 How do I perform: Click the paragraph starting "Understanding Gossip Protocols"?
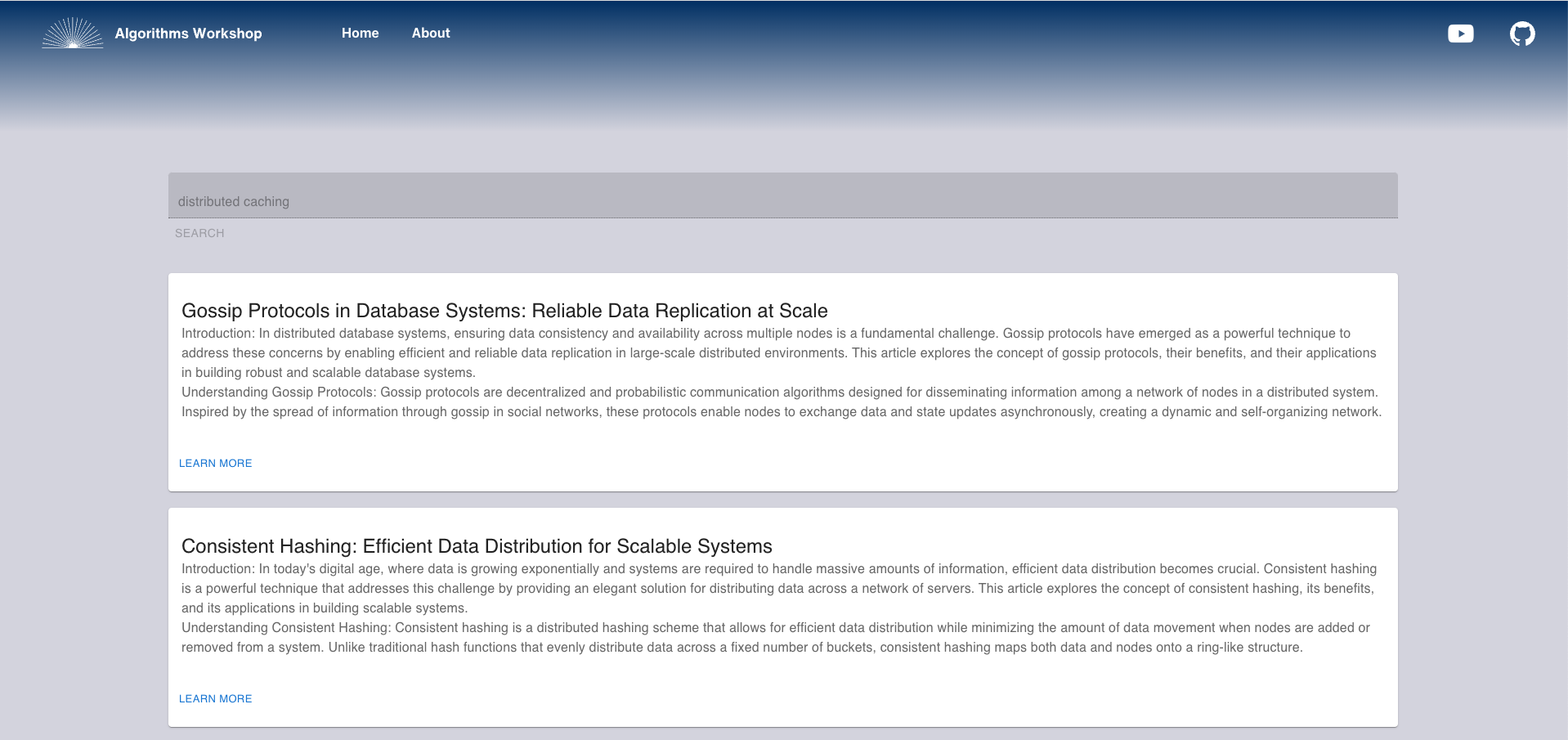pos(782,401)
